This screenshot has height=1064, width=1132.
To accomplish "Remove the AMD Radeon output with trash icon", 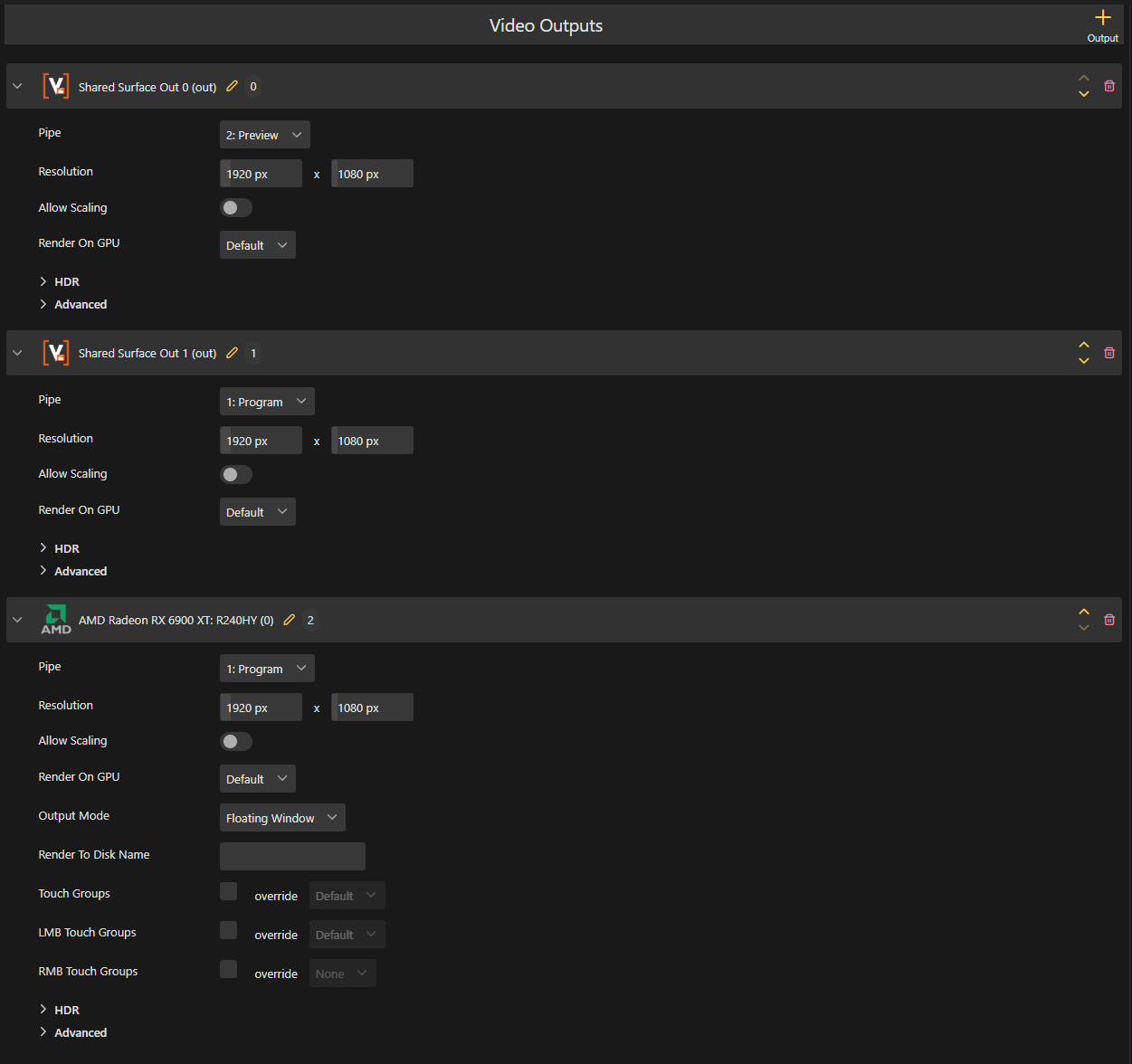I will [x=1108, y=620].
